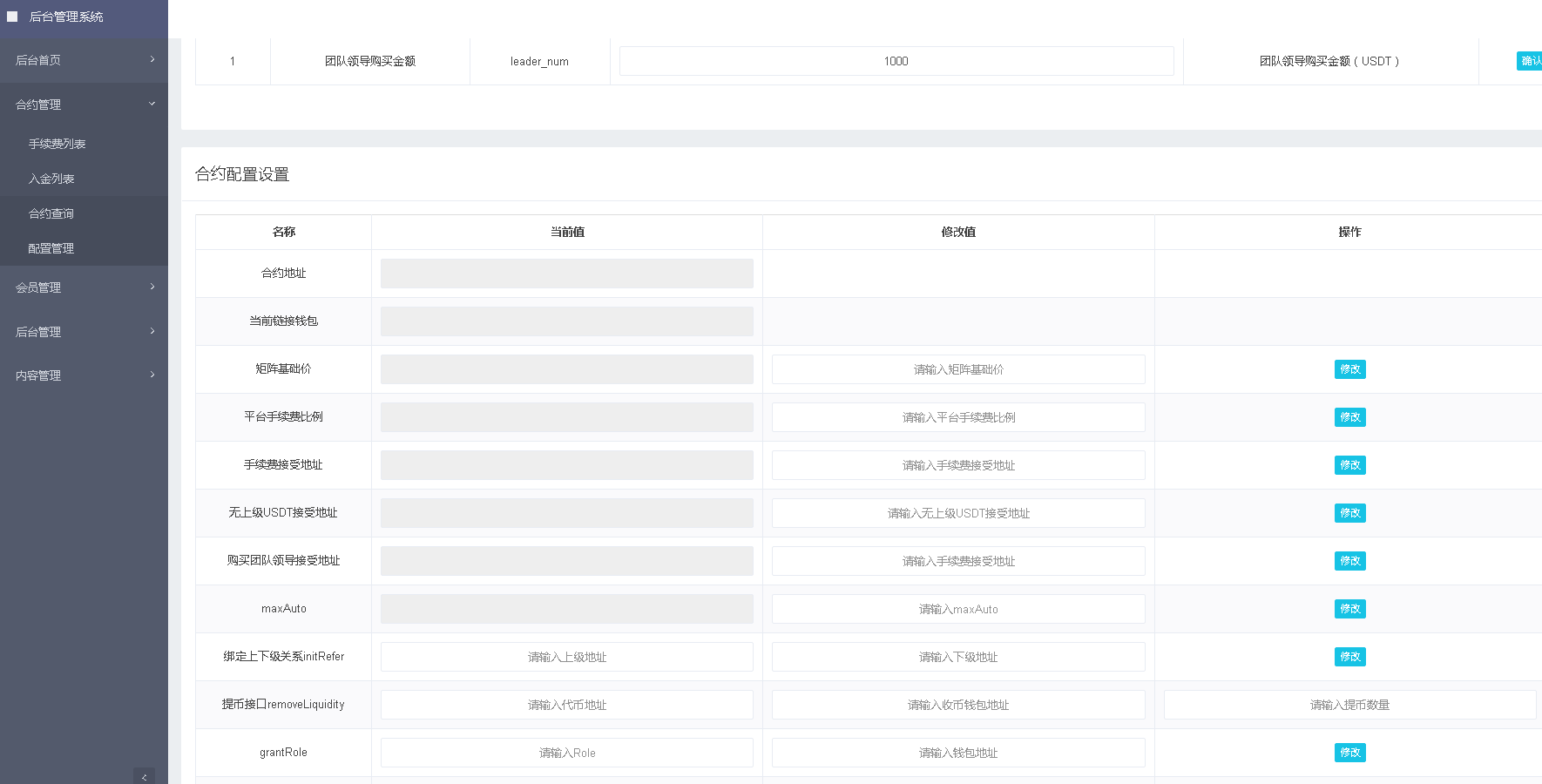
Task: Expand the 会员管理 menu chevron
Action: [x=152, y=287]
